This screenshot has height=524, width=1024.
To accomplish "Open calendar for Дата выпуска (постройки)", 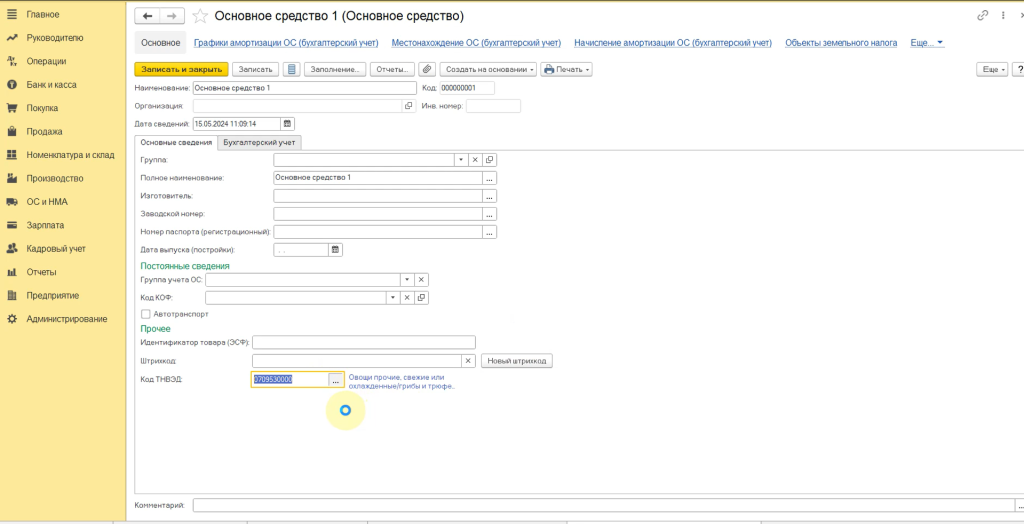I will coord(335,250).
